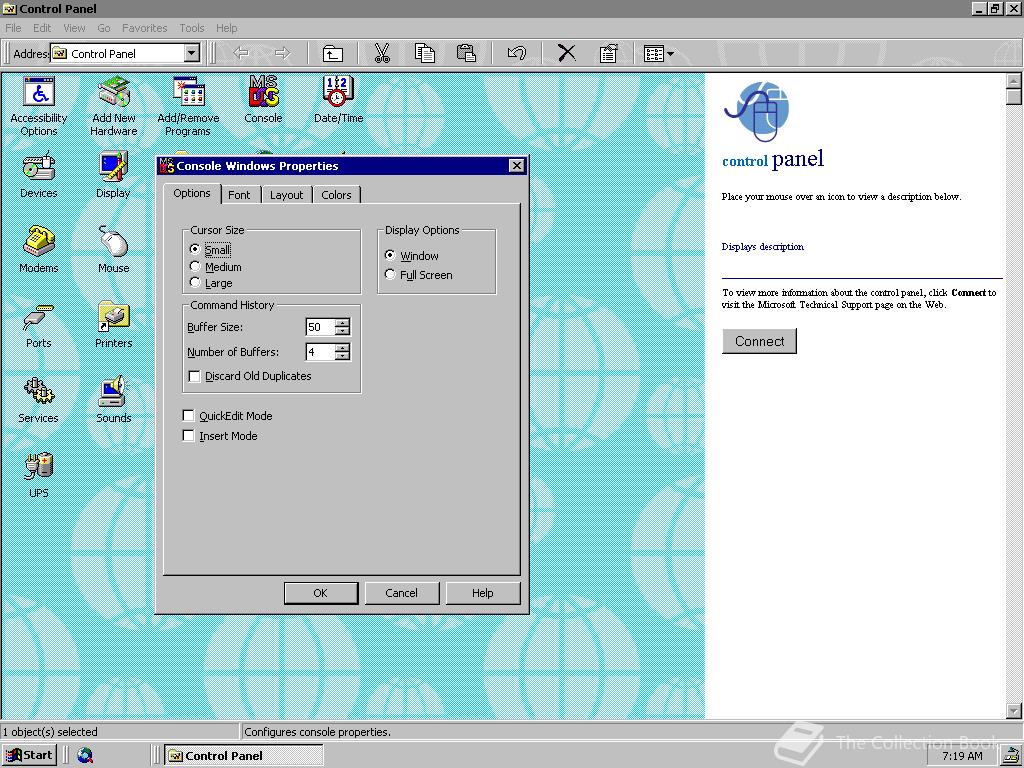Decrease the Buffer Size with down arrow

tap(342, 331)
